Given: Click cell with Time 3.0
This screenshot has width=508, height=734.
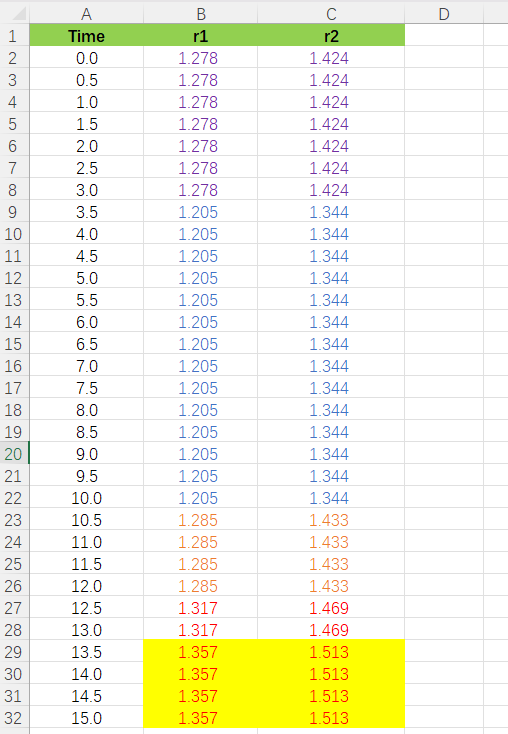Looking at the screenshot, I should (x=87, y=190).
